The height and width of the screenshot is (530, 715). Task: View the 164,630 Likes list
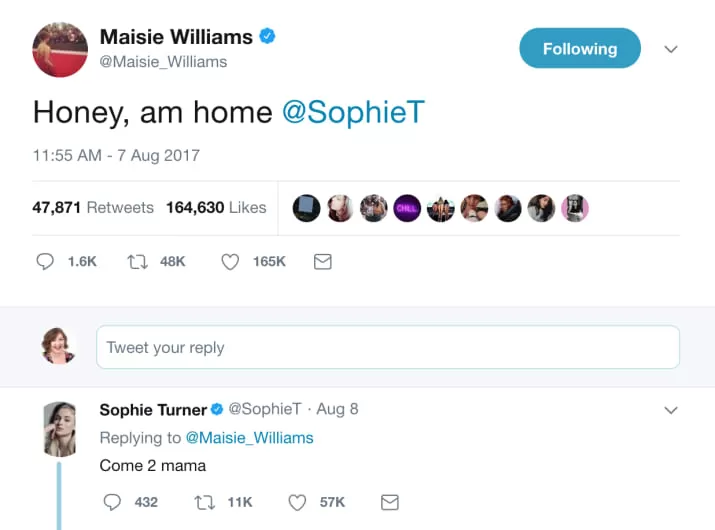[x=216, y=208]
